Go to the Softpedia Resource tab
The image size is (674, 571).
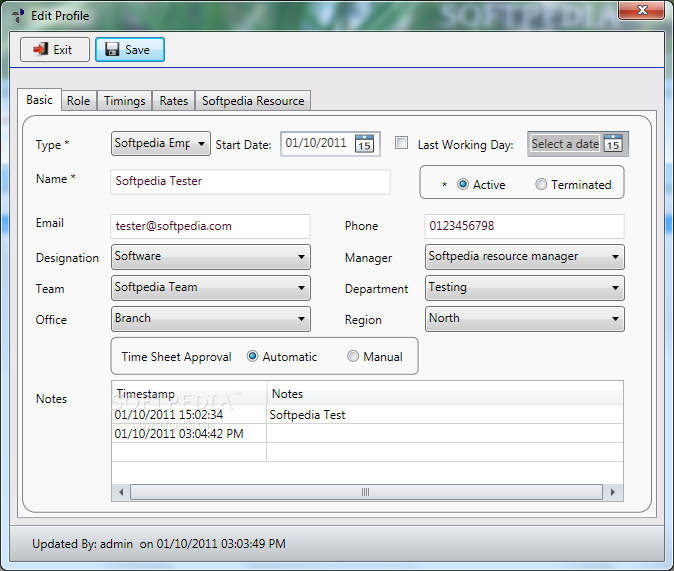point(253,101)
